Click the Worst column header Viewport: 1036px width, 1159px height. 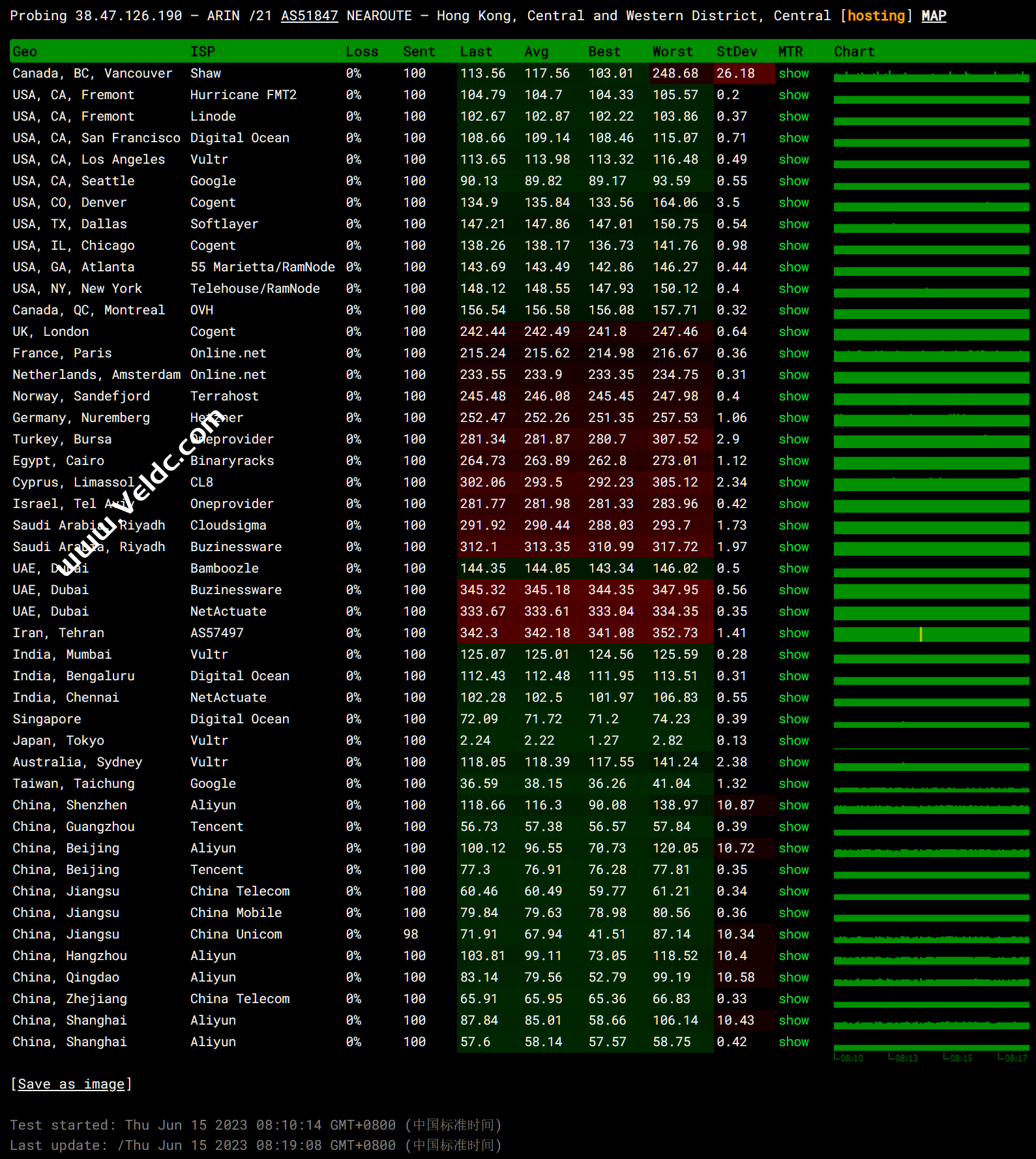click(672, 52)
